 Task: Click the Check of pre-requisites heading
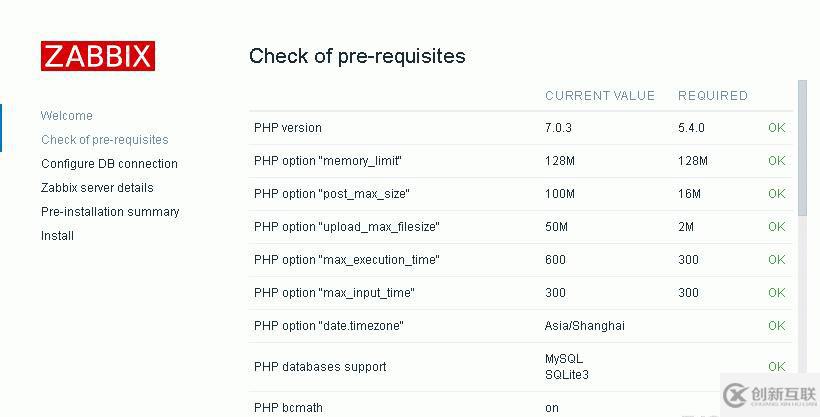(357, 56)
